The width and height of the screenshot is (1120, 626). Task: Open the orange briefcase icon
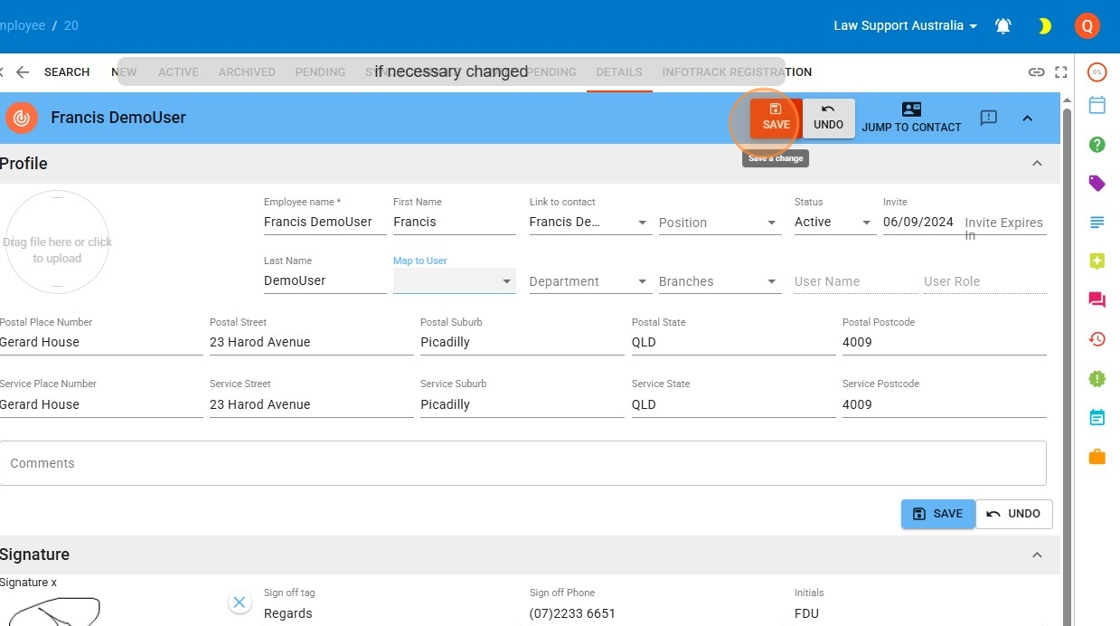1097,457
